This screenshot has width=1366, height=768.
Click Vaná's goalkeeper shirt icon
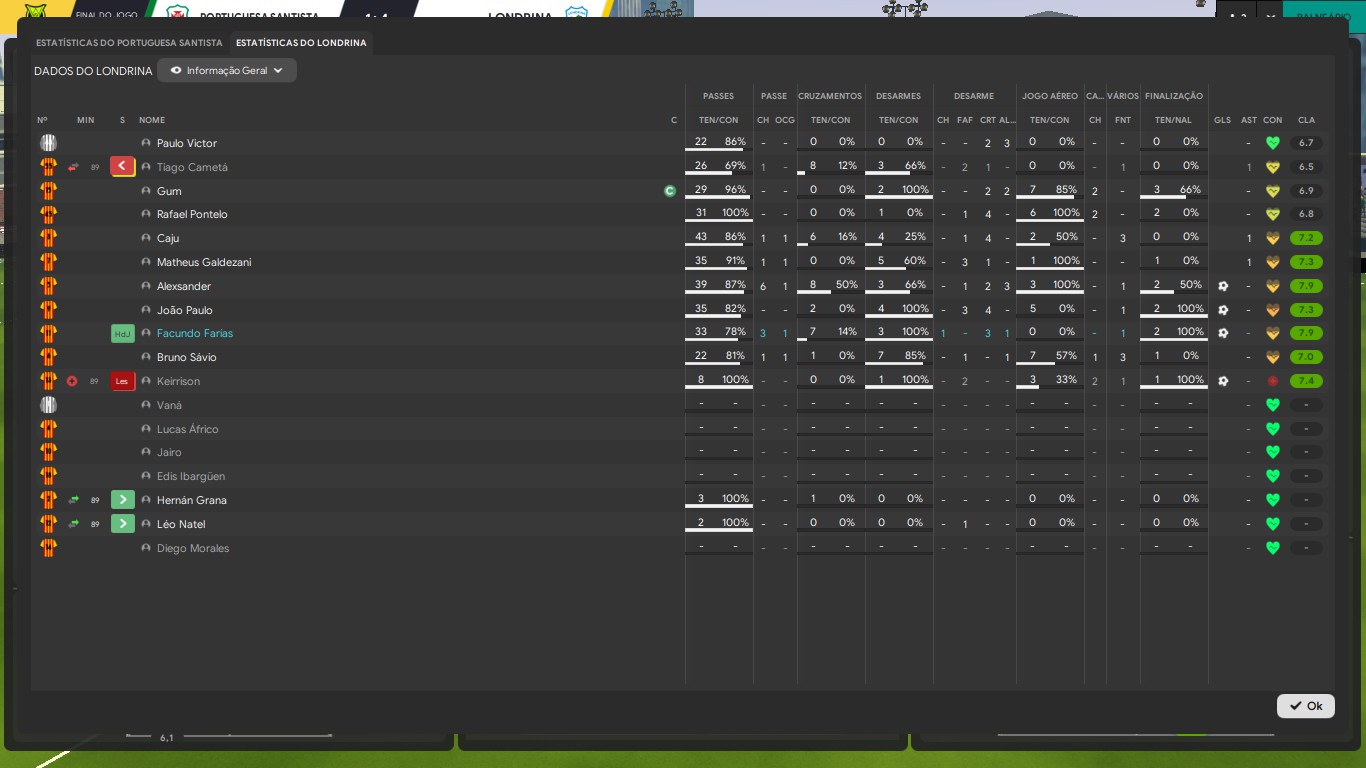48,405
